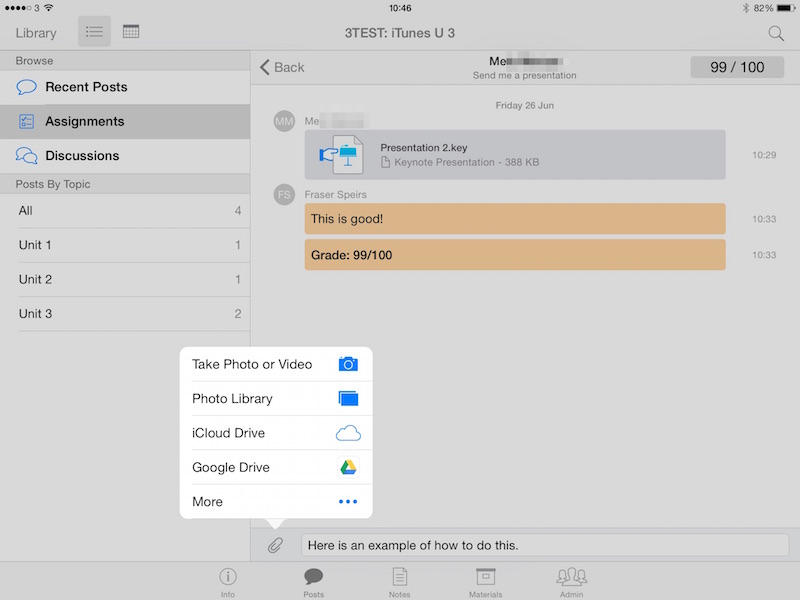Screen dimensions: 800x600
Task: Tap the 99/100 grade badge
Action: [737, 67]
